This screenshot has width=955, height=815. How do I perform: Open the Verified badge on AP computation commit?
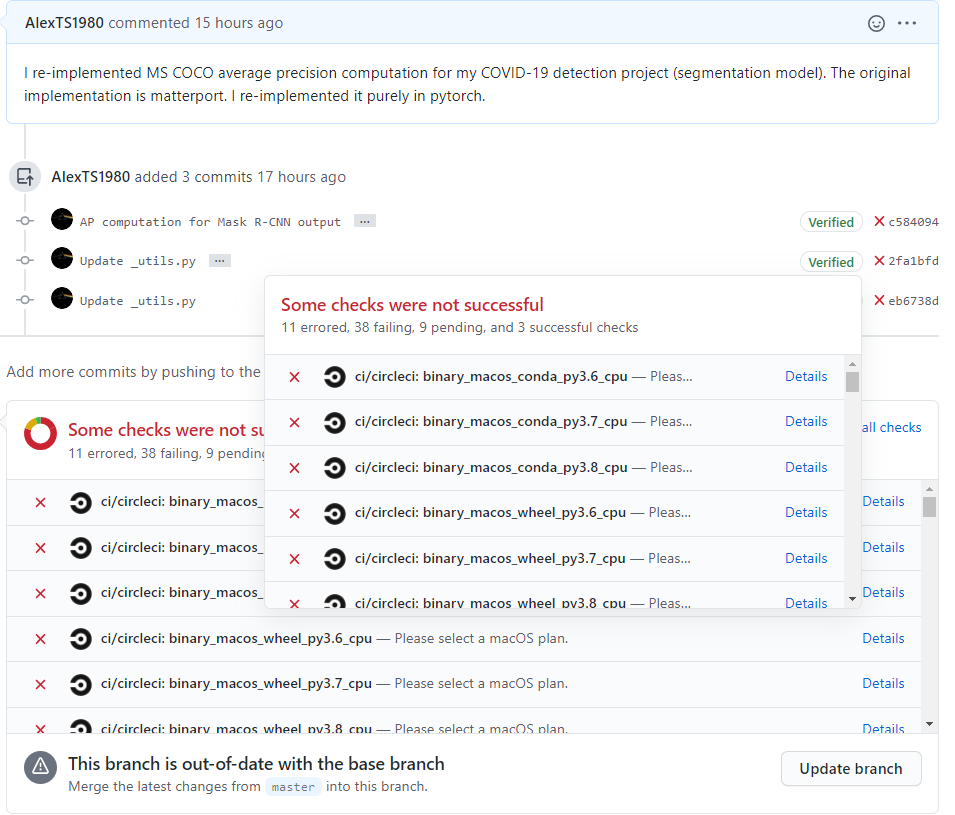(830, 222)
